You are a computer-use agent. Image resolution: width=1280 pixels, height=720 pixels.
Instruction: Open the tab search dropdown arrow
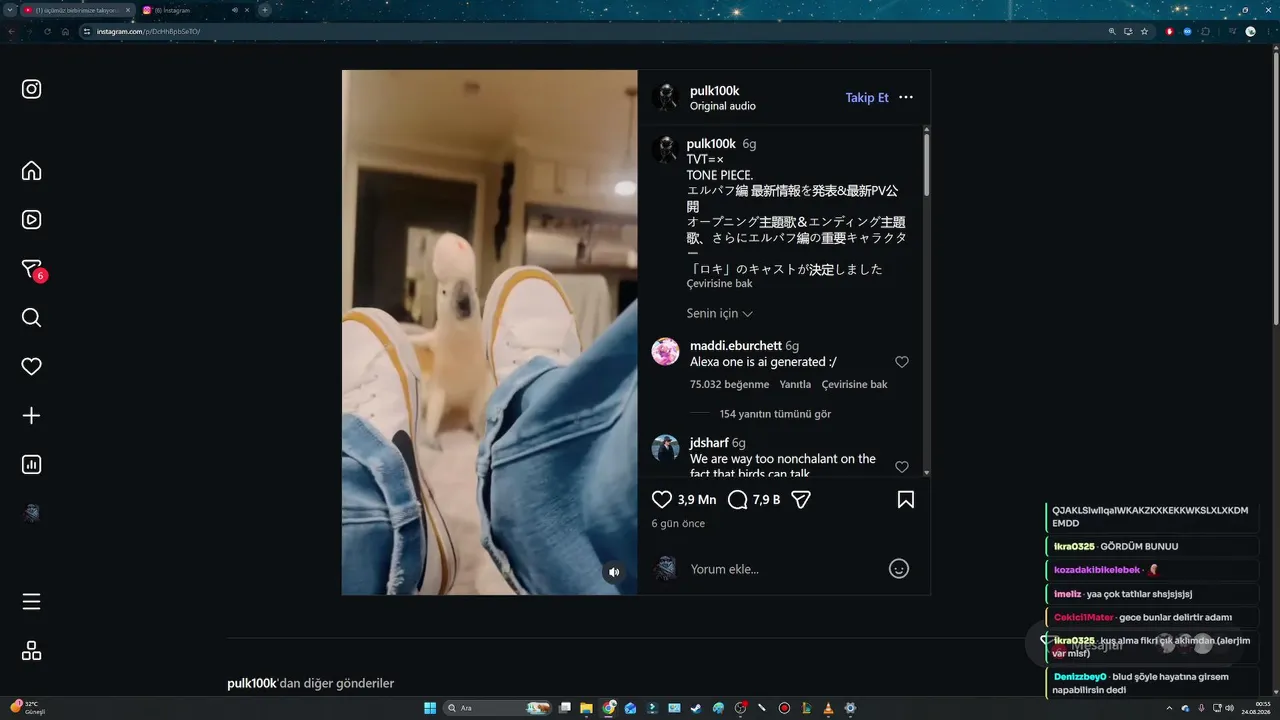point(9,10)
